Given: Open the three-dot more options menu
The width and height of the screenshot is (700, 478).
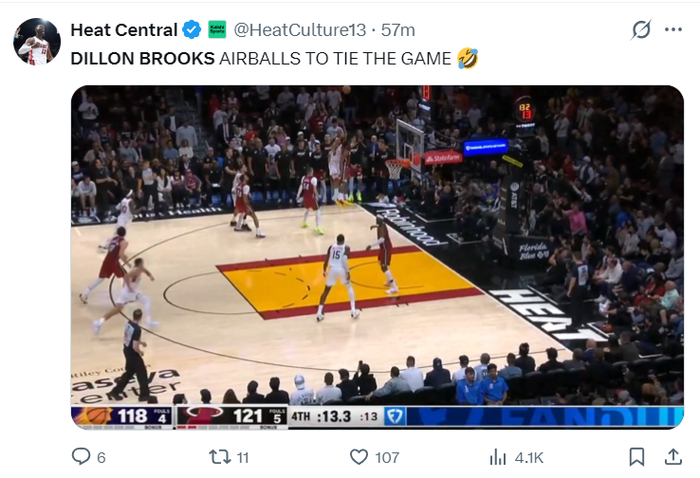Looking at the screenshot, I should pyautogui.click(x=673, y=30).
